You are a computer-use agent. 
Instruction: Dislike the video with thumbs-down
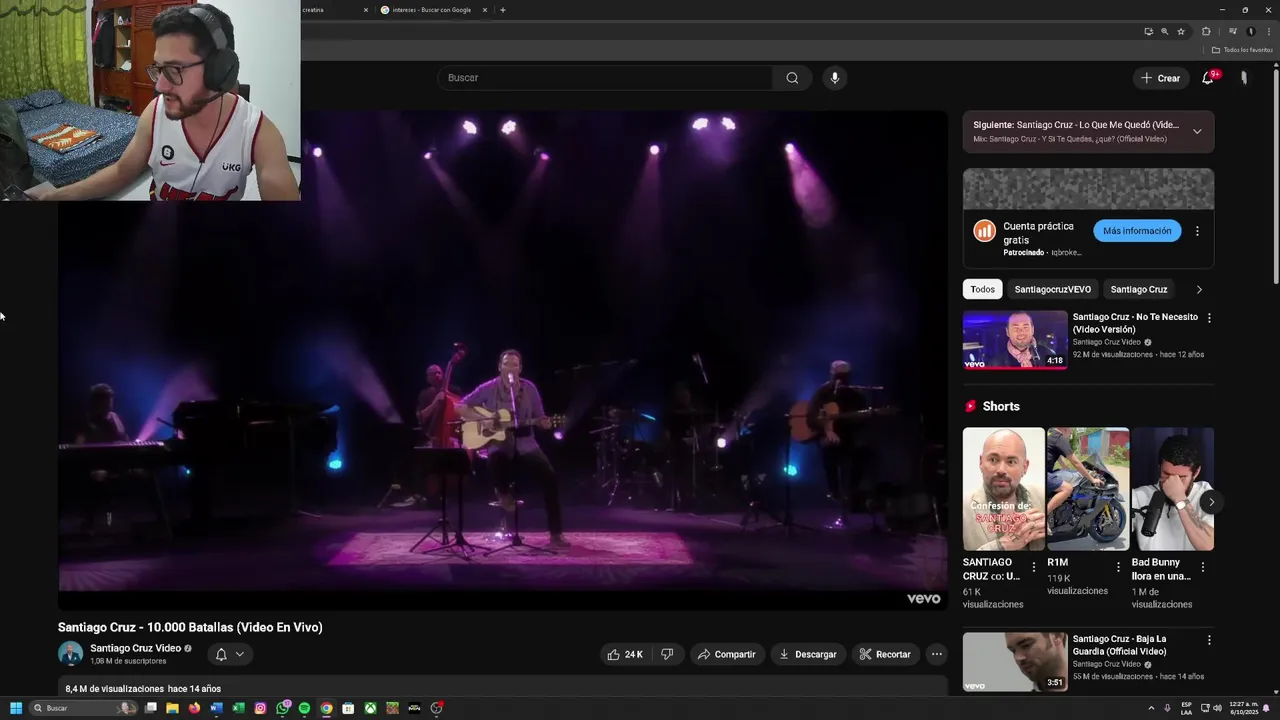click(667, 654)
